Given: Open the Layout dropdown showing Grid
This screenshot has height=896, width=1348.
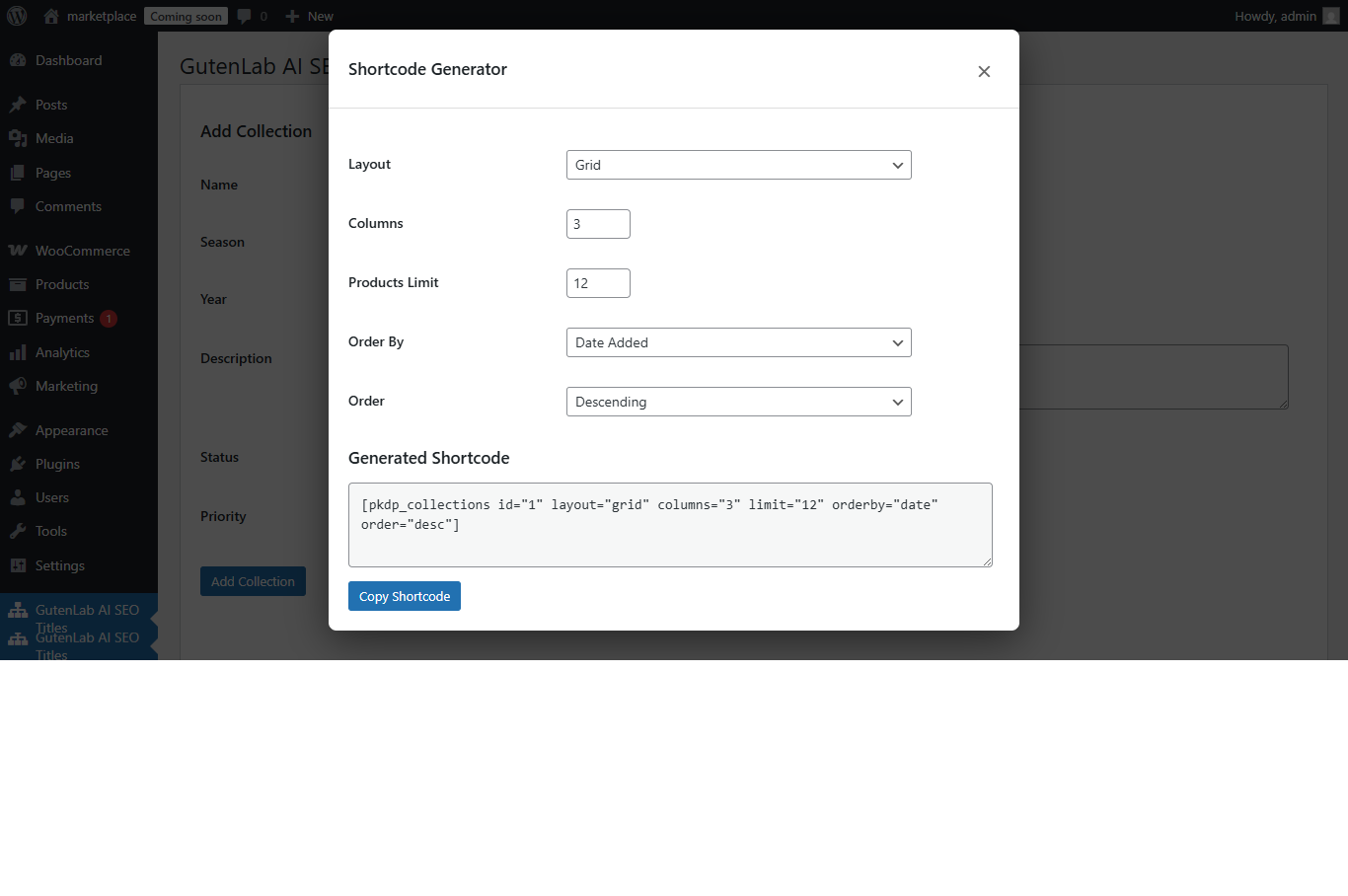Looking at the screenshot, I should tap(738, 165).
